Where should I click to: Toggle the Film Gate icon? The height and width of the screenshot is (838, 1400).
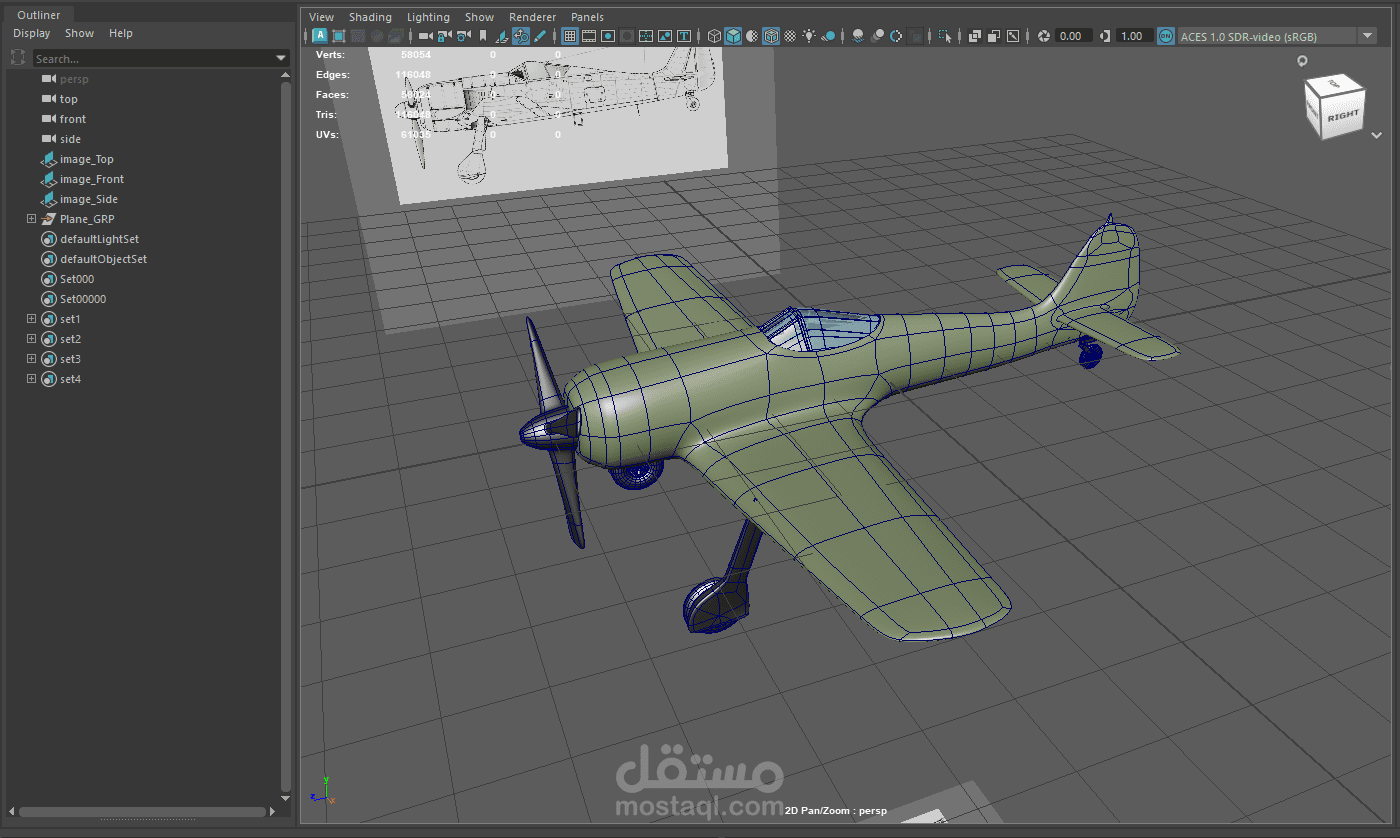[x=589, y=36]
